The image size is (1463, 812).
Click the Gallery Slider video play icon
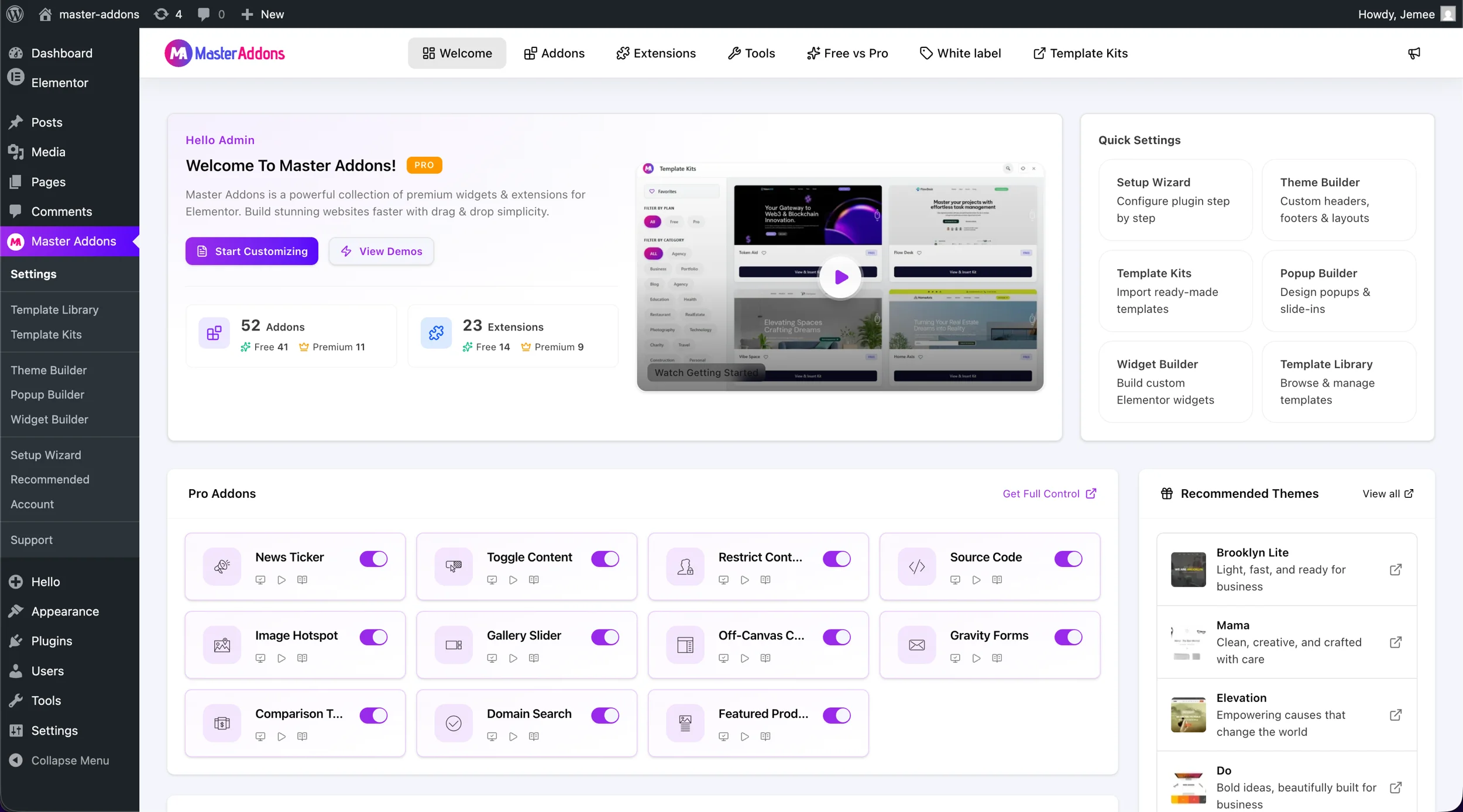click(x=513, y=658)
